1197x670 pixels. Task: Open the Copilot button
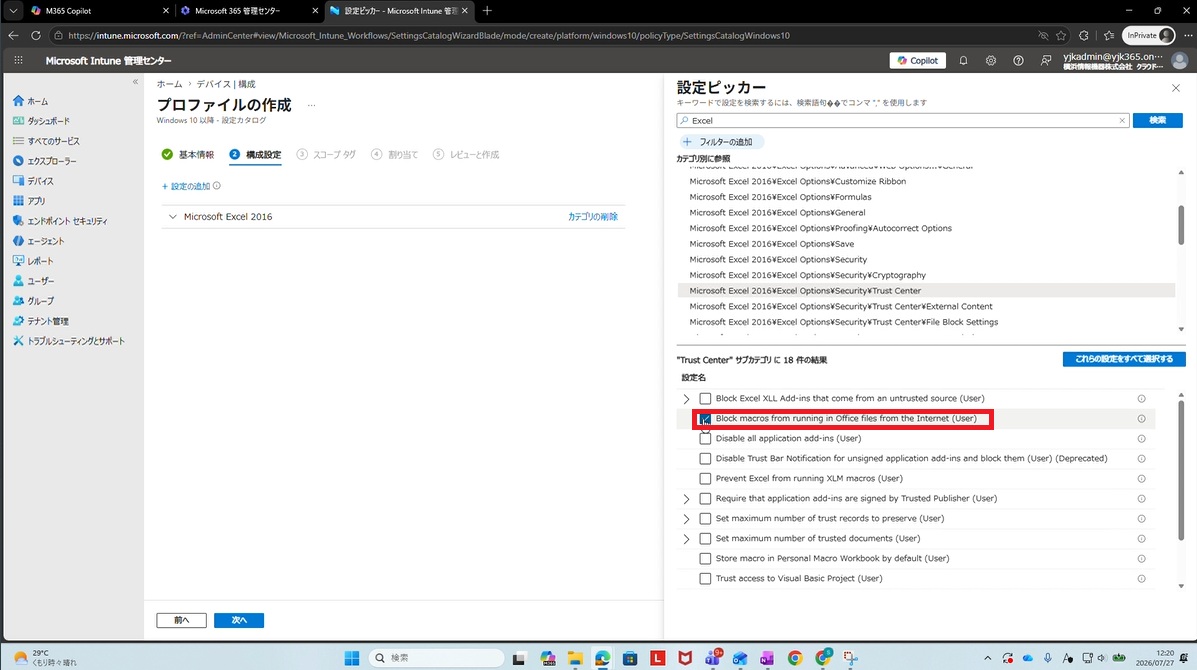(x=918, y=60)
